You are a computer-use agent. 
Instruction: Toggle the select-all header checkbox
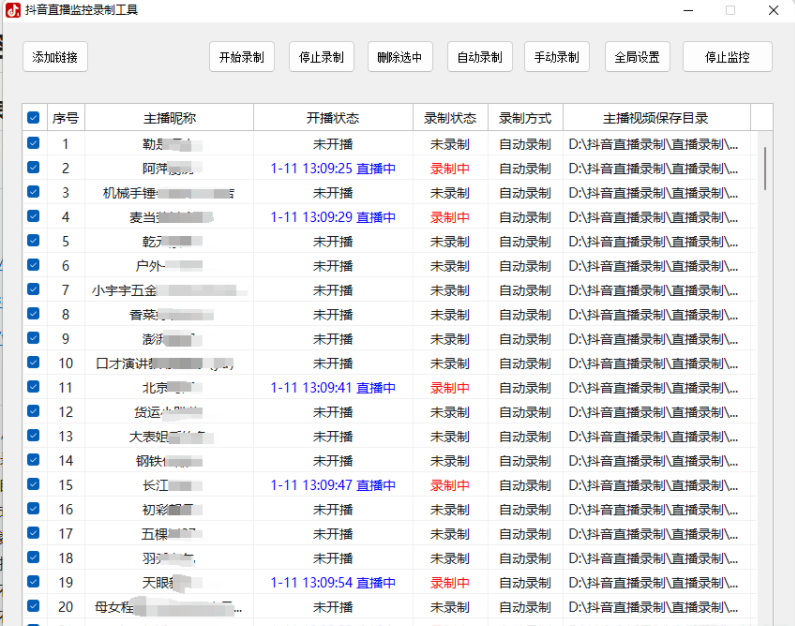click(x=33, y=118)
